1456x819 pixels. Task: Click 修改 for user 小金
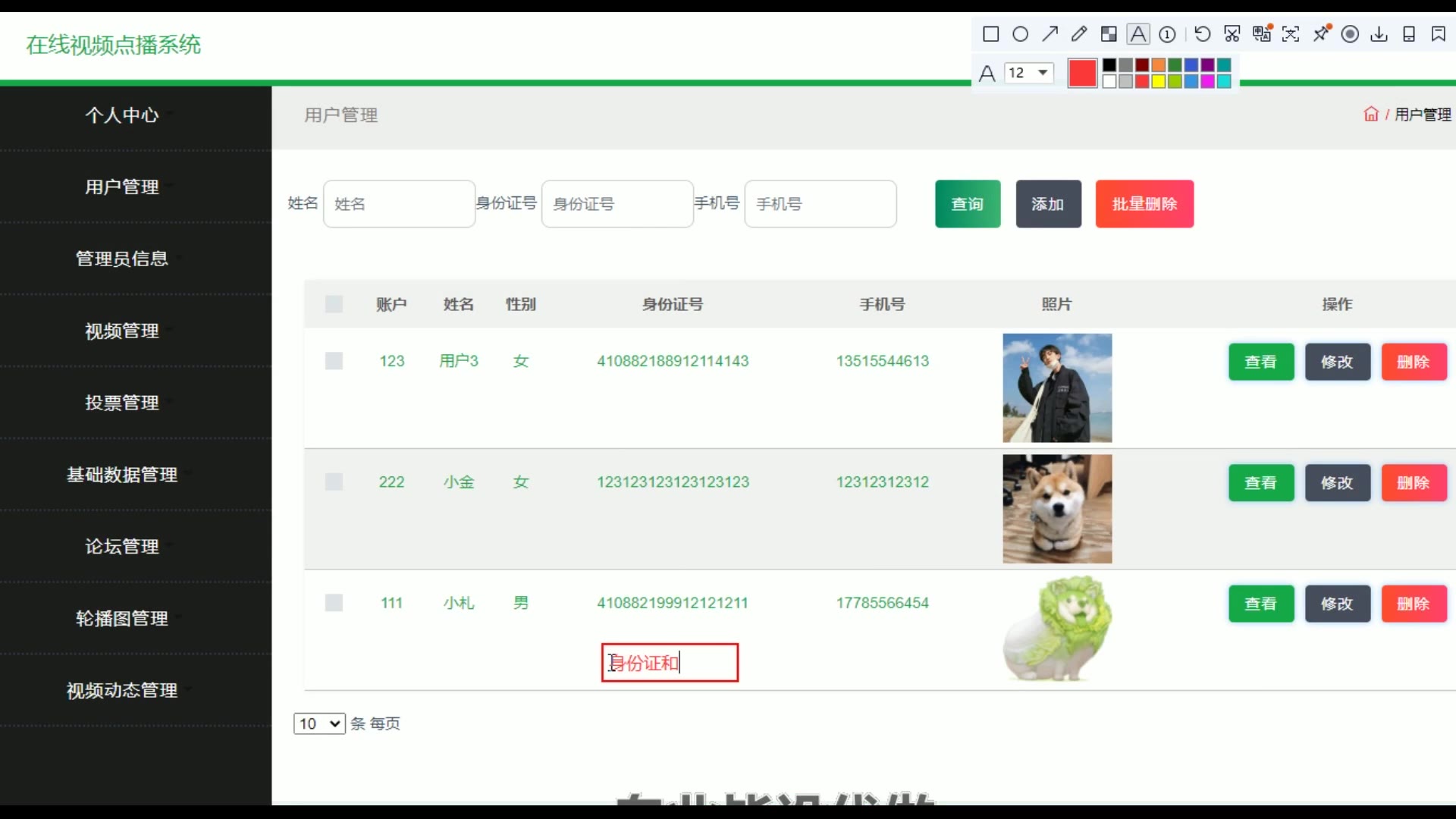[x=1337, y=483]
